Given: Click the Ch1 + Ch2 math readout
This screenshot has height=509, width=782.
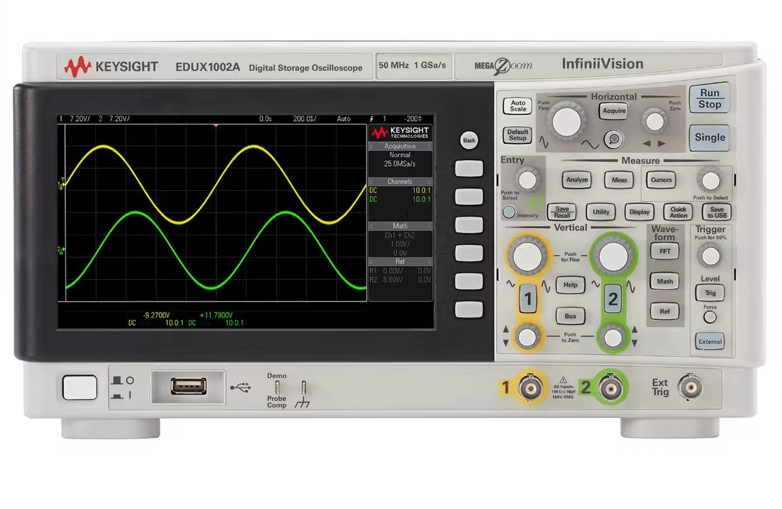Looking at the screenshot, I should coord(399,235).
